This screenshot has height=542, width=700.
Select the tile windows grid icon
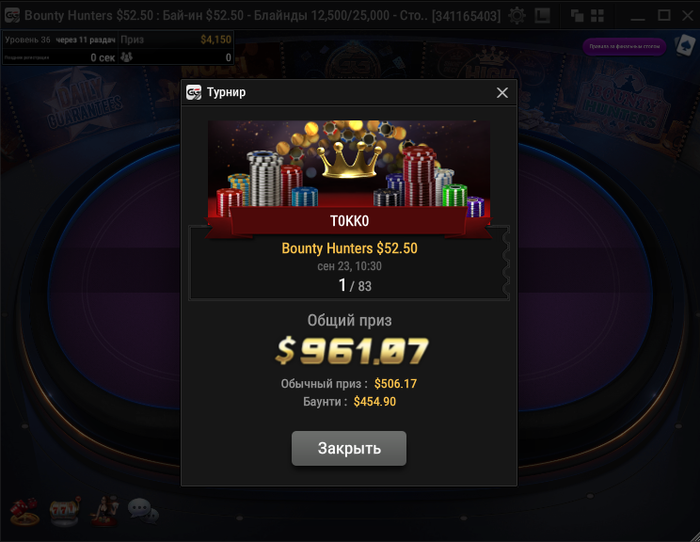[597, 16]
